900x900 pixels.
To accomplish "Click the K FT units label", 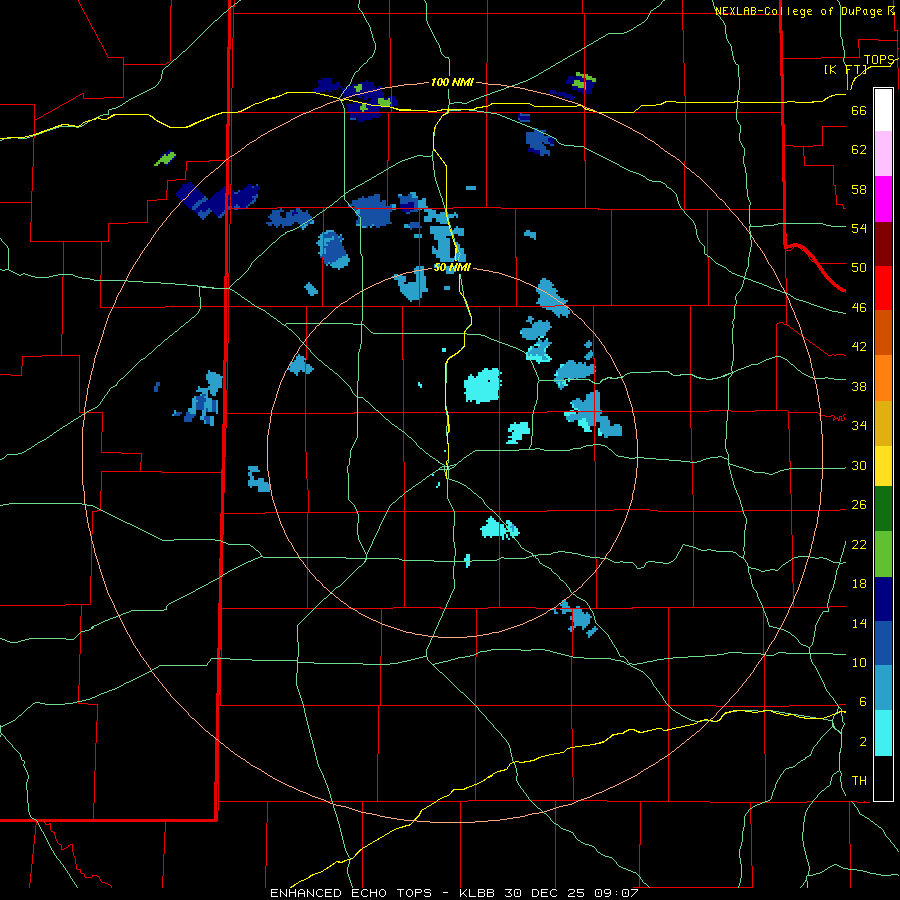I will point(845,69).
